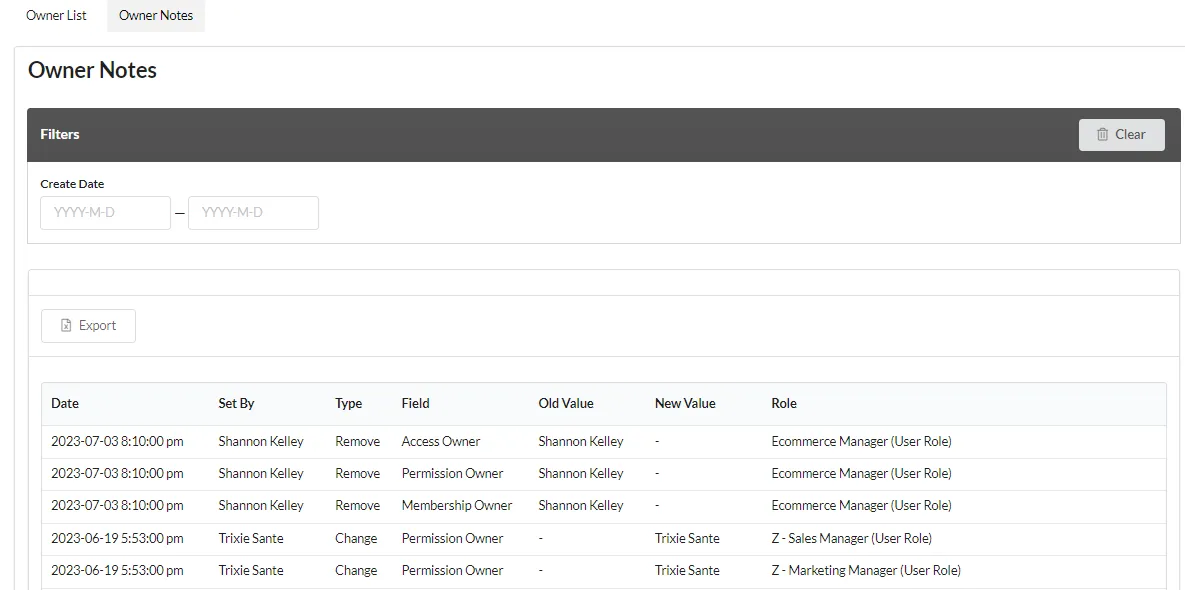Select the Z - Sales Manager row

(x=604, y=539)
